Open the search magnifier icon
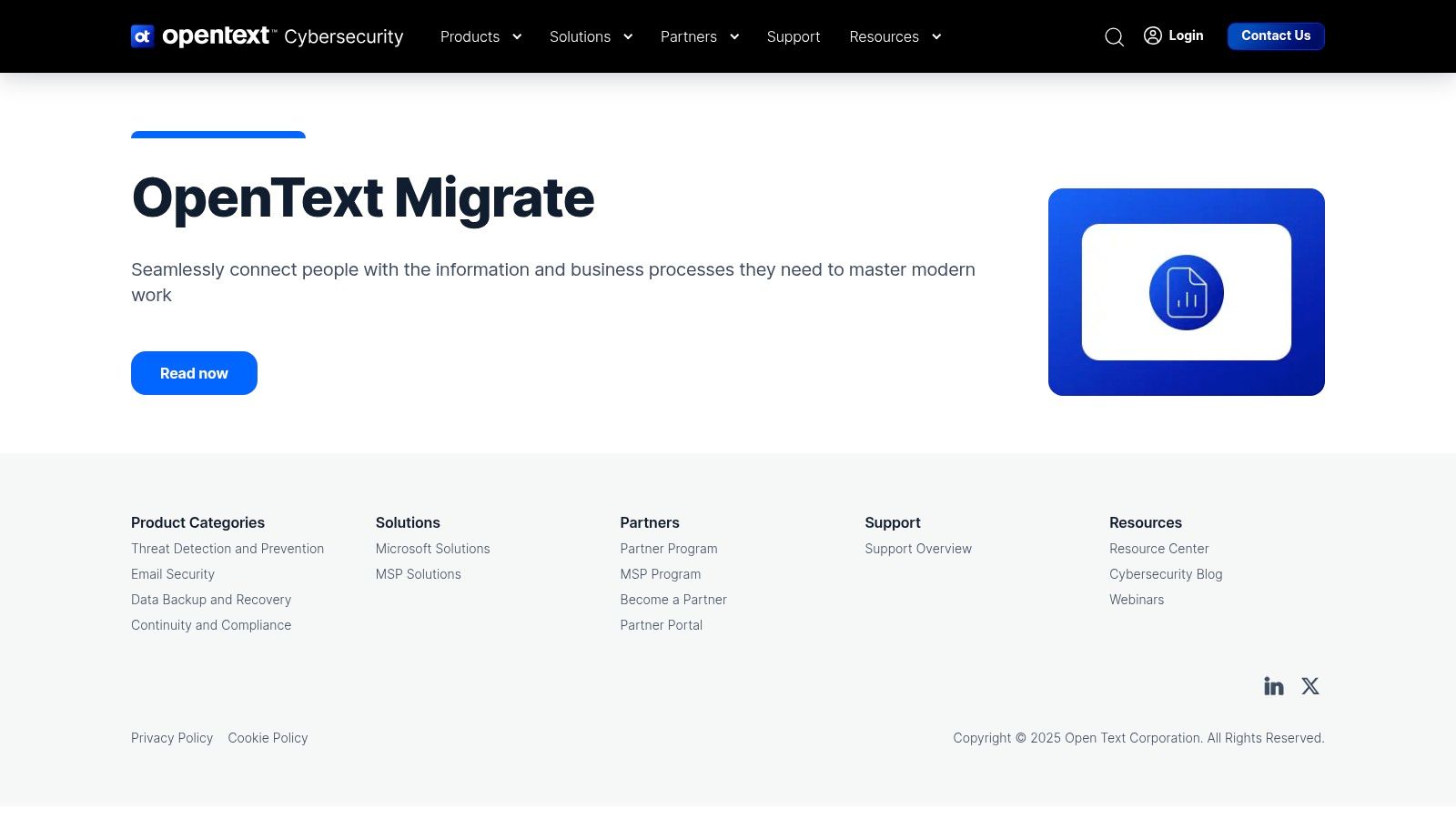1456x819 pixels. click(1114, 36)
